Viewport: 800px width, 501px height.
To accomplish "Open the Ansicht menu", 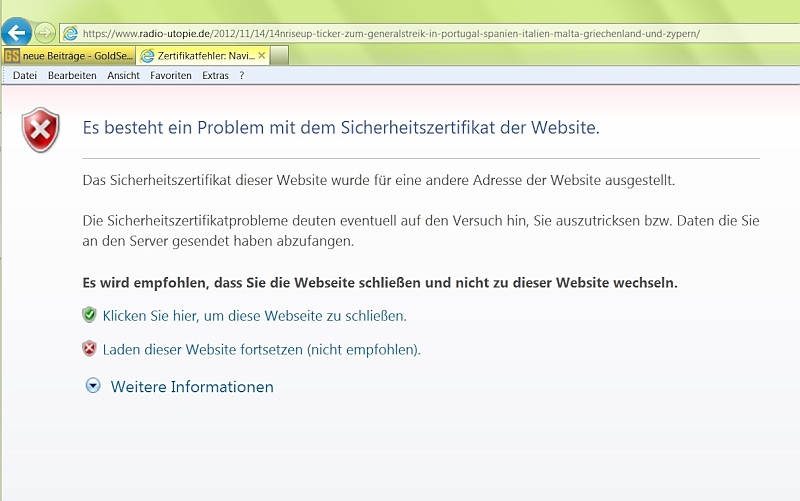I will (123, 76).
